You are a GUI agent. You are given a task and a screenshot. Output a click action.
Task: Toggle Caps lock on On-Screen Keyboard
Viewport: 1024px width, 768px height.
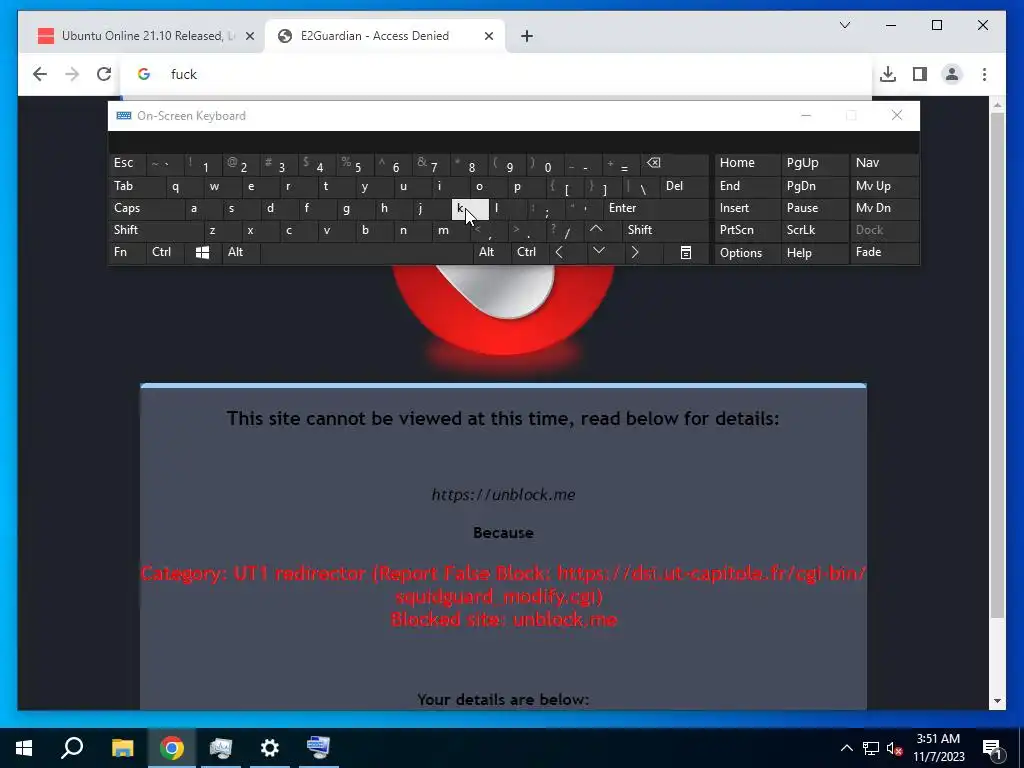(x=146, y=208)
